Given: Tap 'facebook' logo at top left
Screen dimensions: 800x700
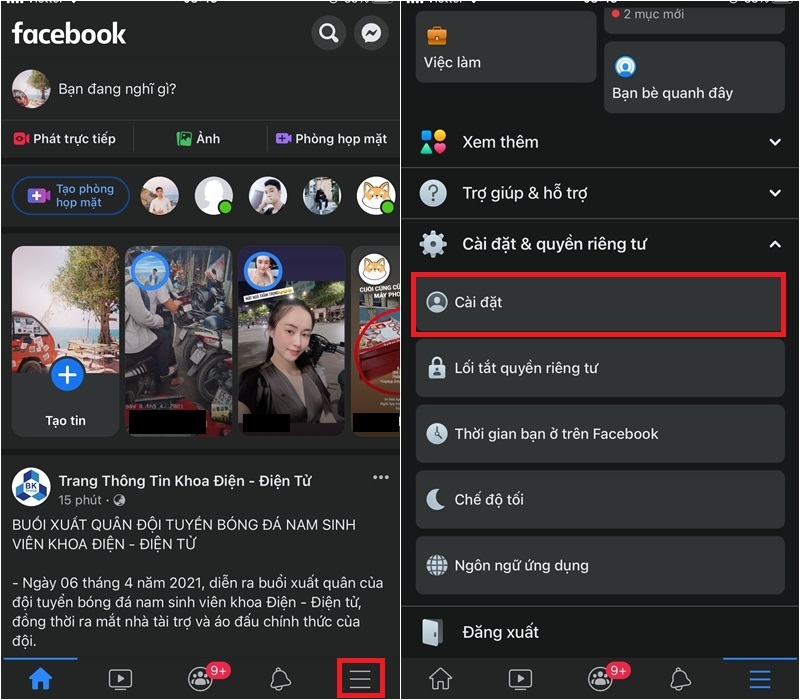Looking at the screenshot, I should pyautogui.click(x=69, y=33).
